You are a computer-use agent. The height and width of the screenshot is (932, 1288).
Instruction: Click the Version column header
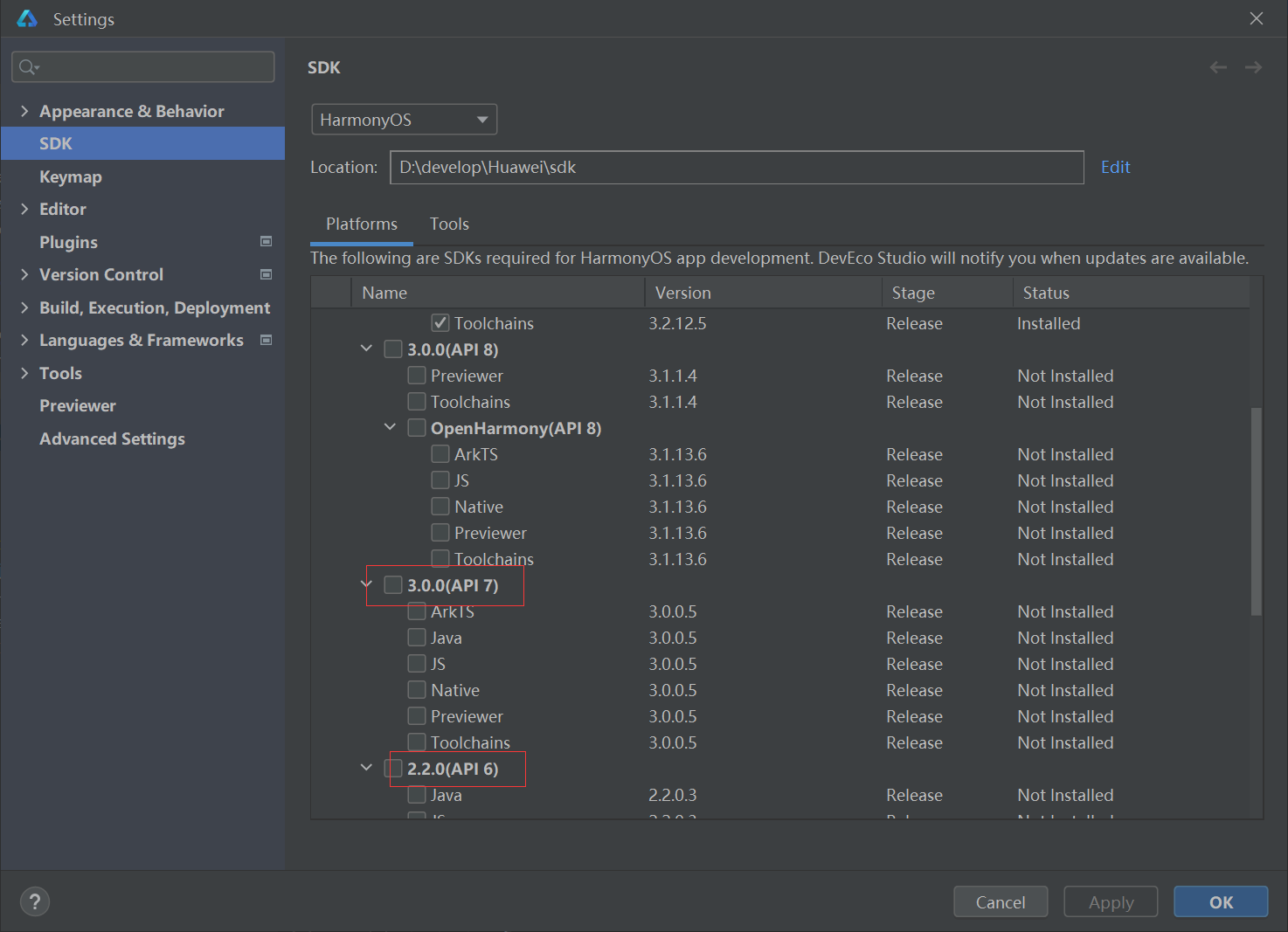[x=763, y=293]
